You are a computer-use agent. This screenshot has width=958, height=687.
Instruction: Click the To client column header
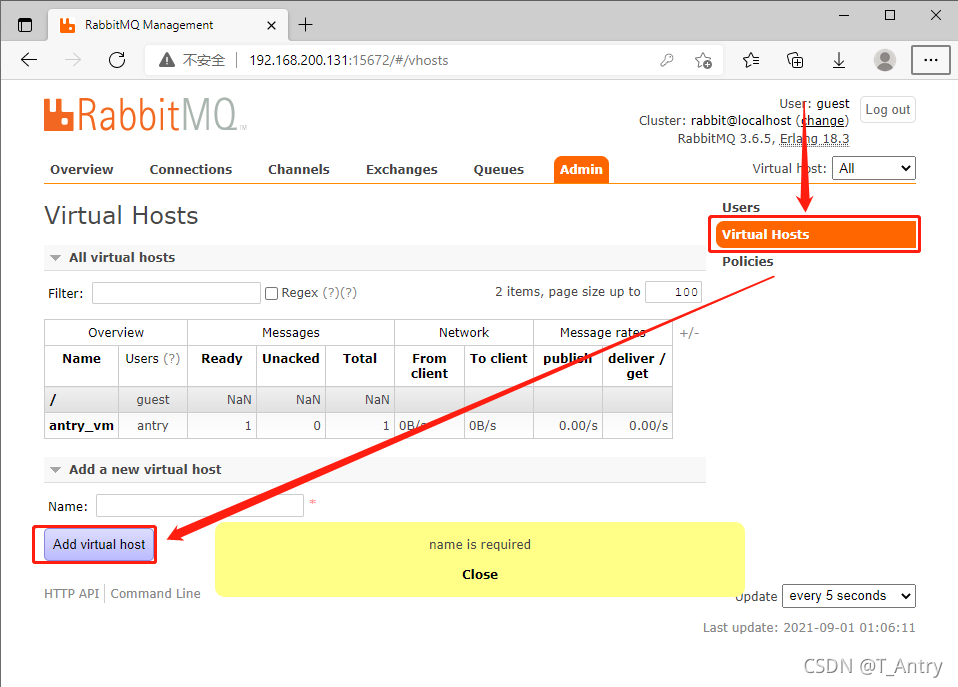pyautogui.click(x=499, y=359)
